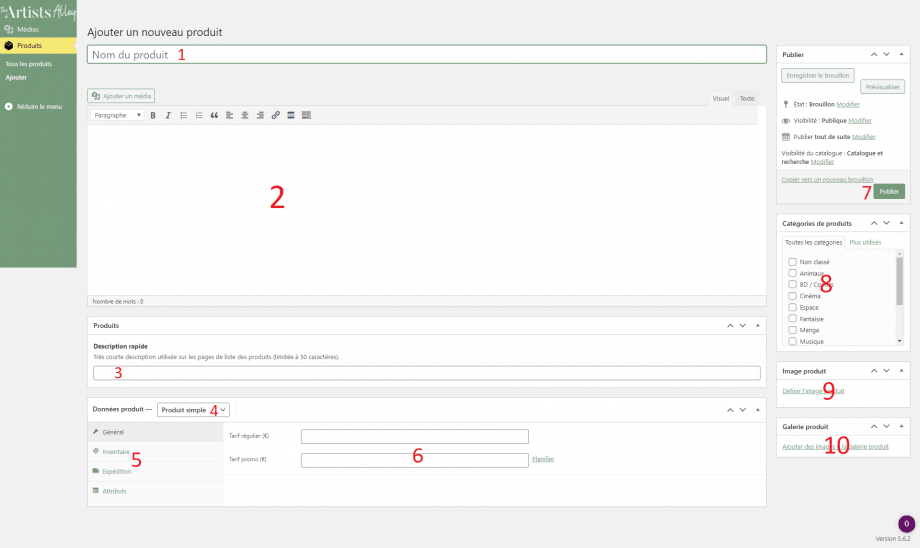Click the Tarif régulier input field
This screenshot has height=548, width=920.
click(x=415, y=437)
